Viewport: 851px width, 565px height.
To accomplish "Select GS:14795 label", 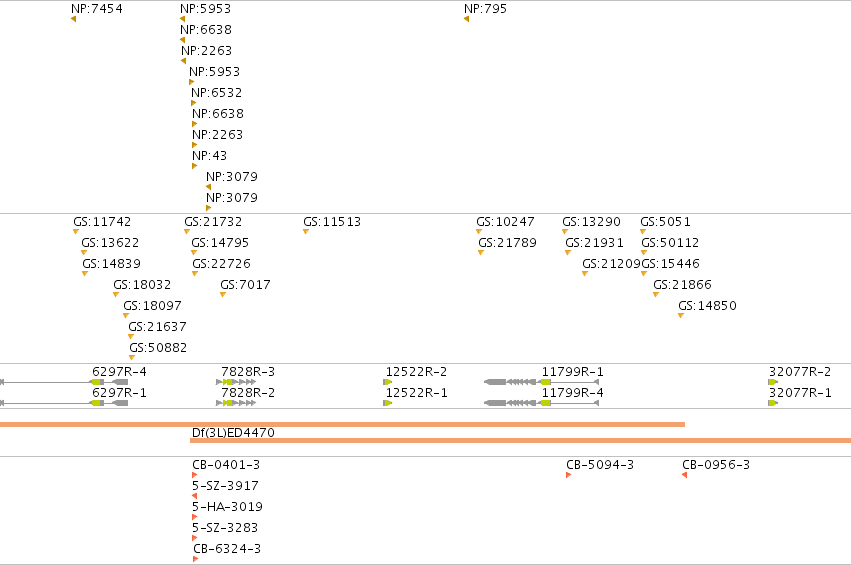I will point(220,243).
